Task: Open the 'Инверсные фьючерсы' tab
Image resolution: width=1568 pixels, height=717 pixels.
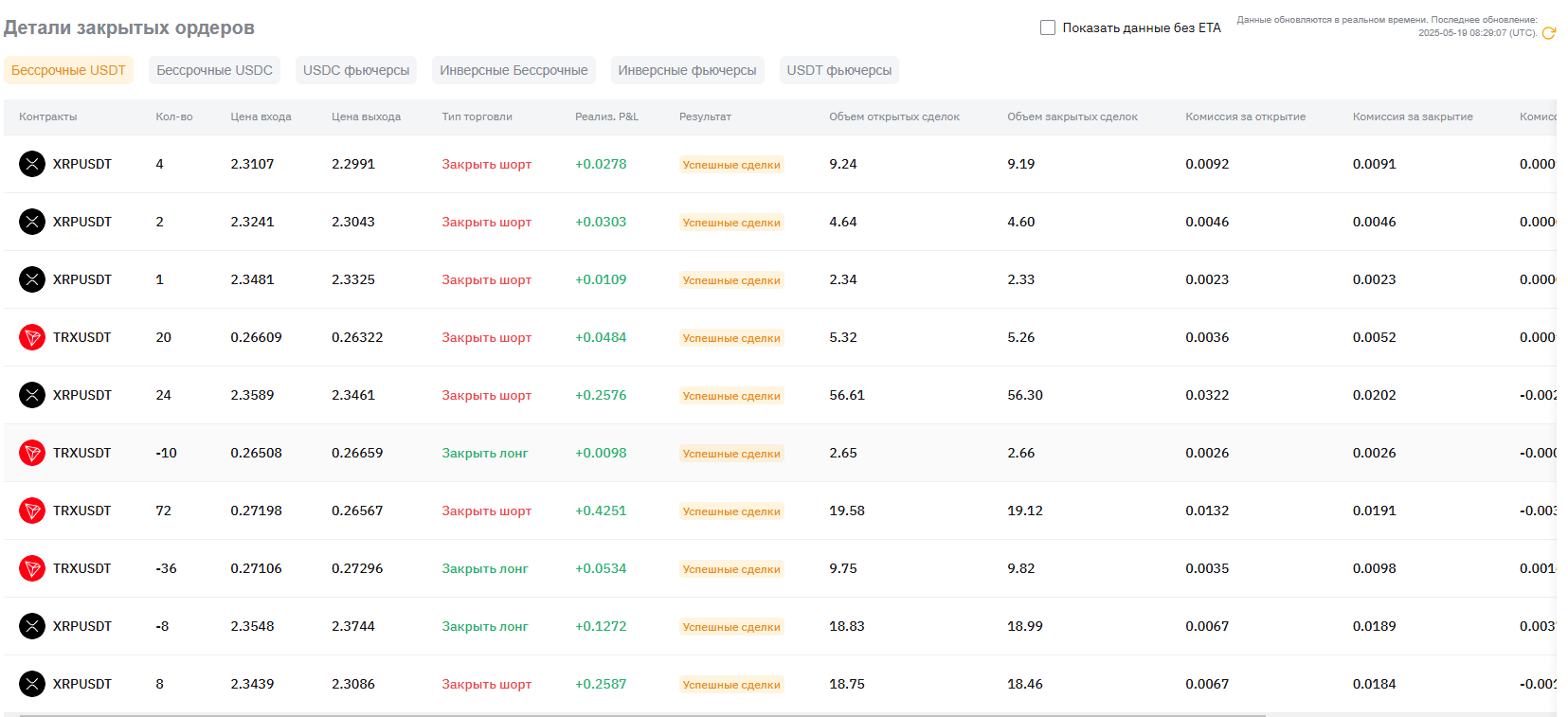Action: click(687, 70)
